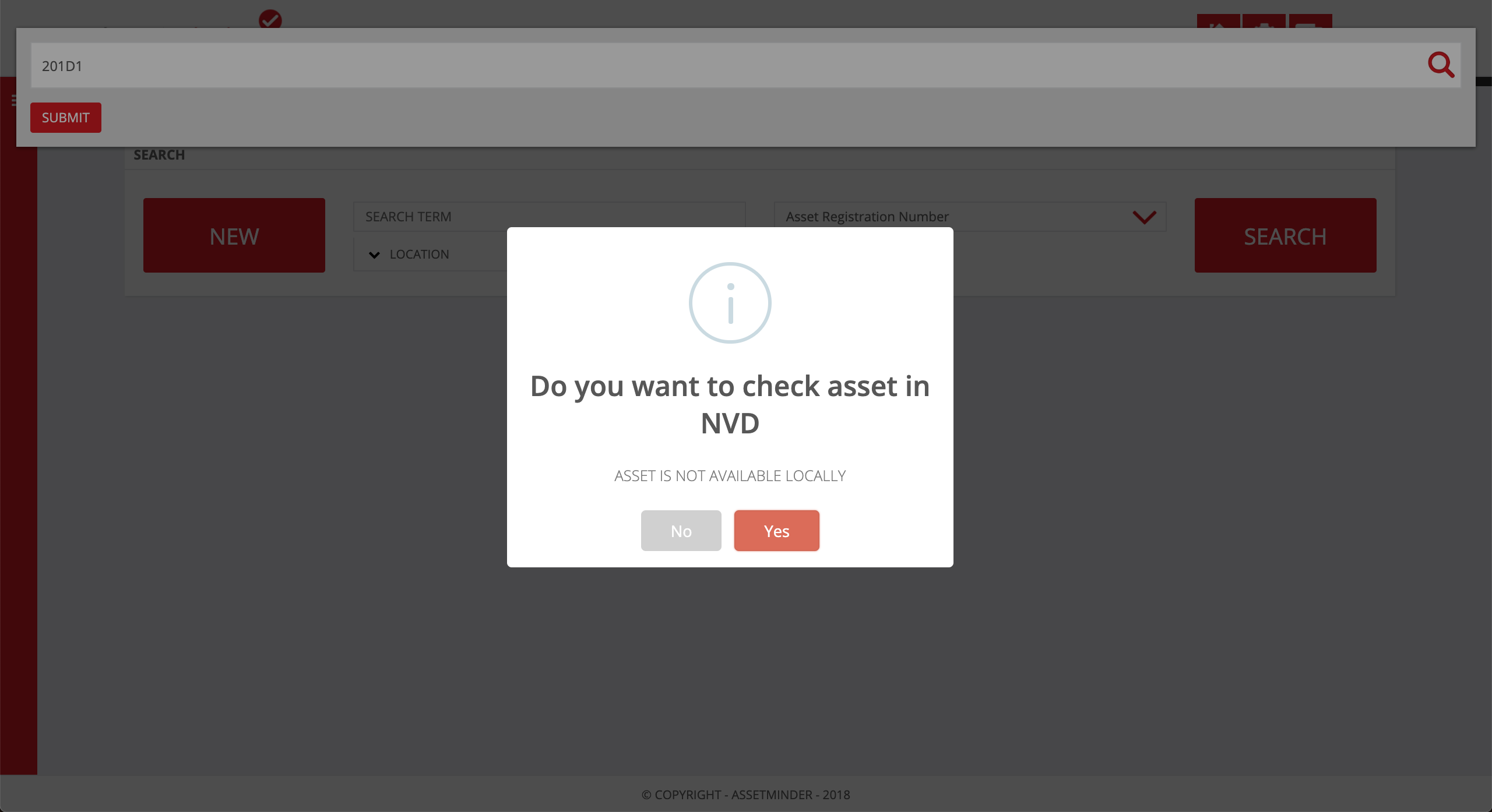Click the large NEW button

pyautogui.click(x=234, y=235)
